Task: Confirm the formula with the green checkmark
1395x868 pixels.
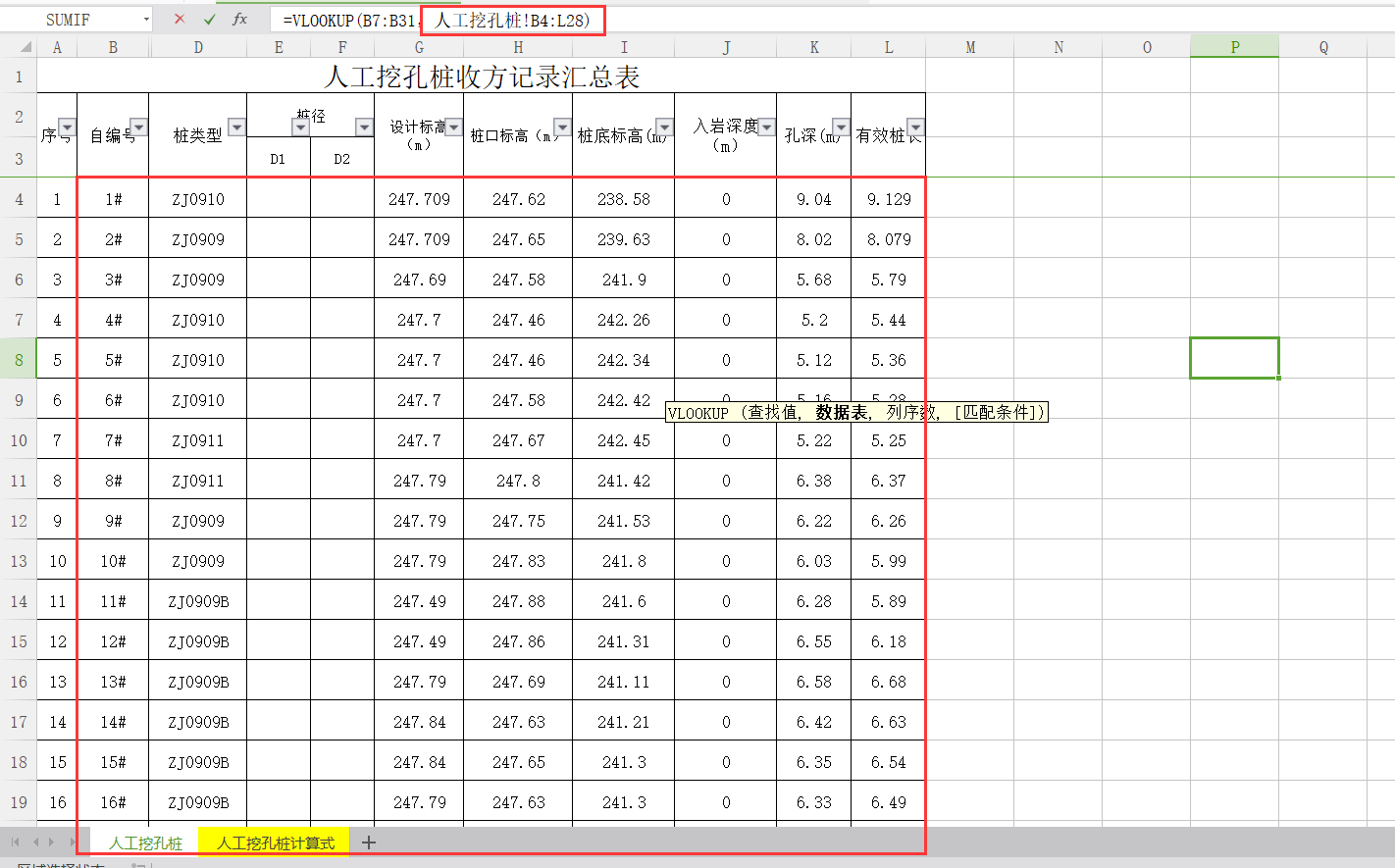Action: tap(210, 20)
